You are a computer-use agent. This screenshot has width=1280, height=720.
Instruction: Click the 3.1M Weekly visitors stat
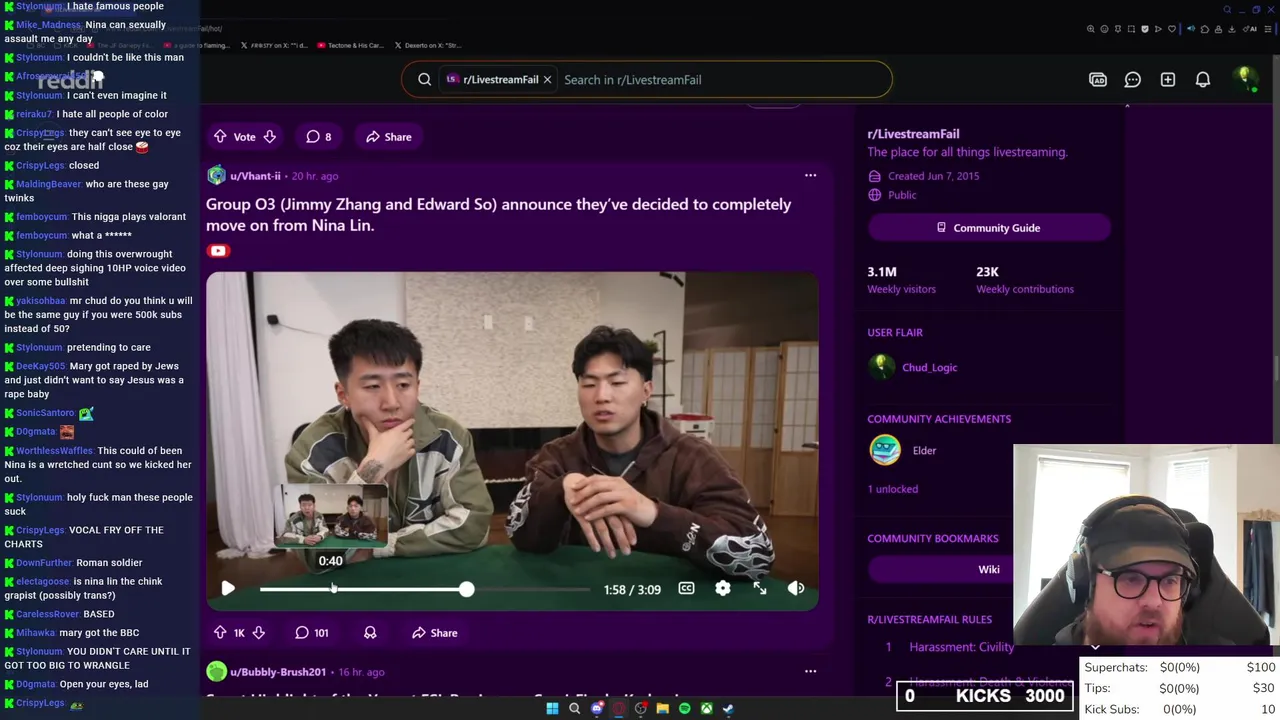901,279
